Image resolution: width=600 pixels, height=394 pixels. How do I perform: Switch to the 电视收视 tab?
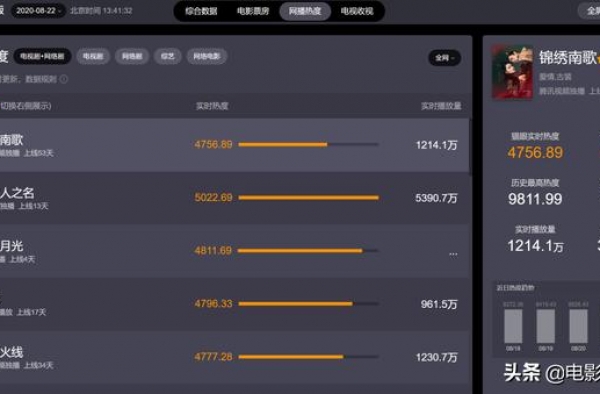click(x=357, y=11)
